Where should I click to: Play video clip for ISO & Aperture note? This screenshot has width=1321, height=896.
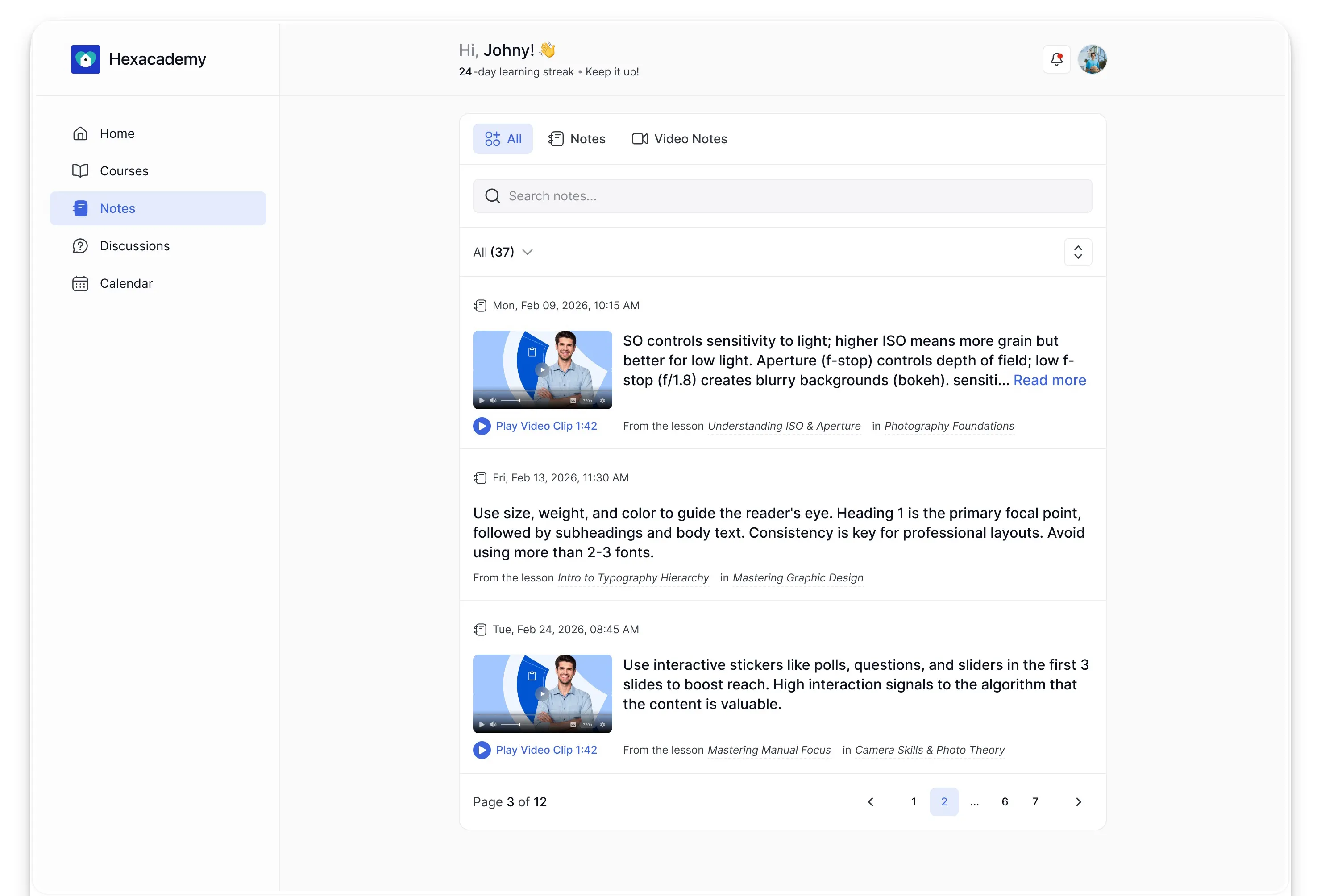click(536, 426)
